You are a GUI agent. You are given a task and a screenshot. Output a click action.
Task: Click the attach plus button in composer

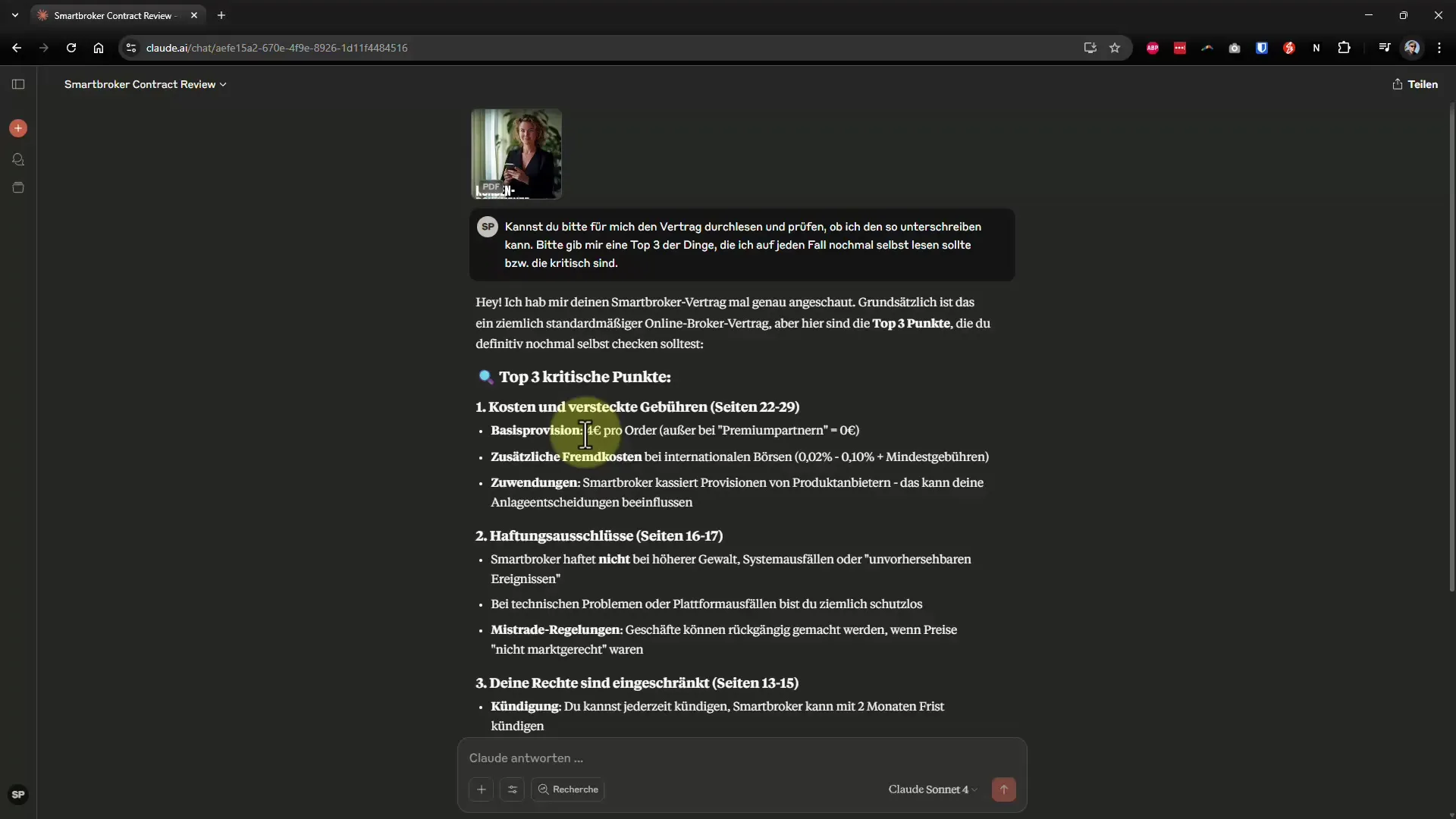(482, 789)
